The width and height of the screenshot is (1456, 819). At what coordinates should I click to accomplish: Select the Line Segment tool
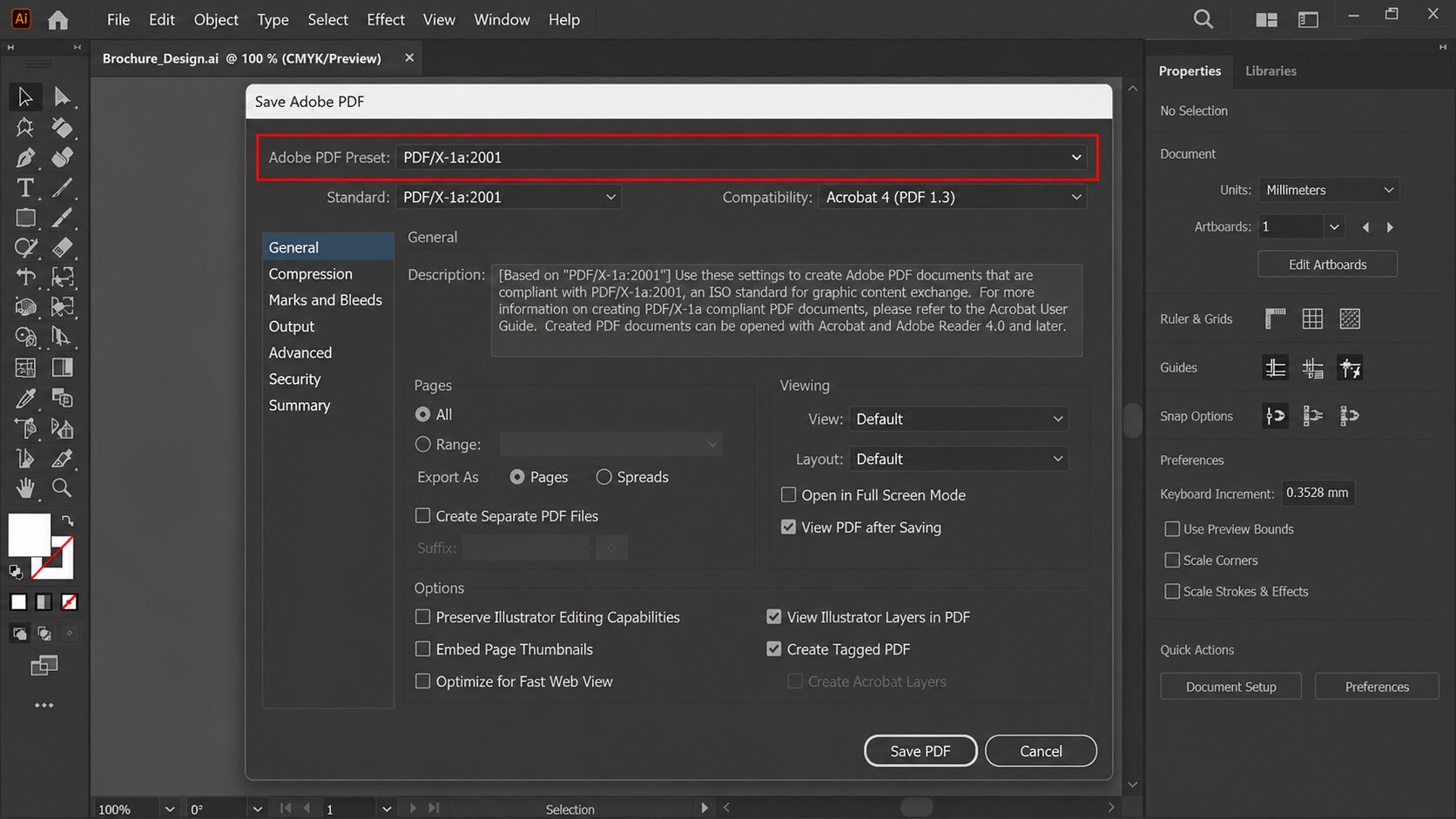click(62, 187)
